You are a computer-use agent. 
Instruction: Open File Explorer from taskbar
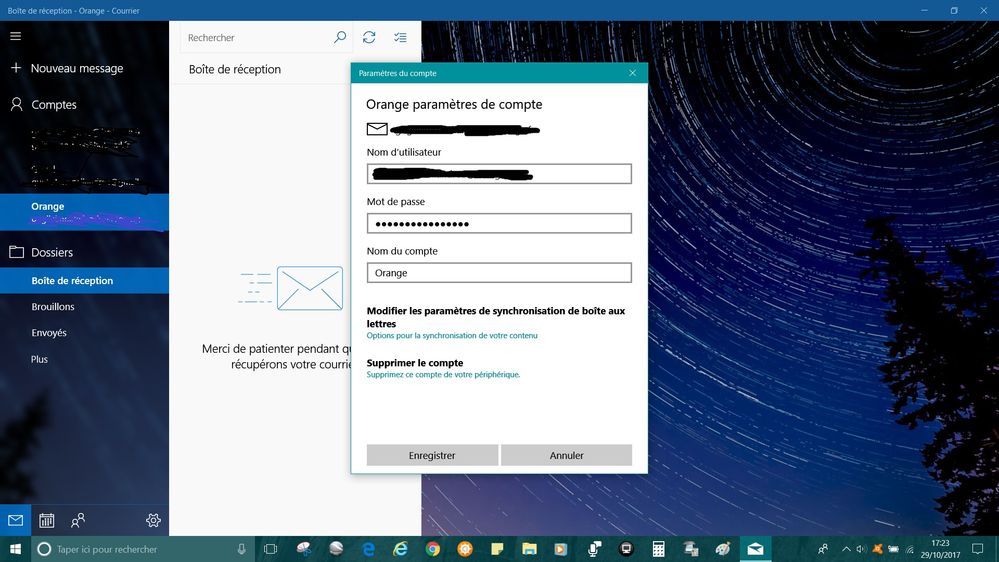529,549
